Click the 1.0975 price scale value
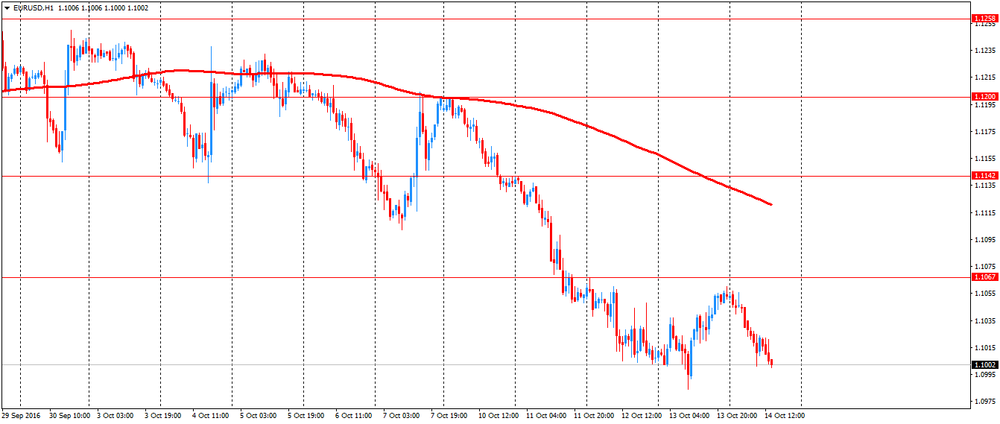Image resolution: width=1000 pixels, height=424 pixels. tap(983, 402)
